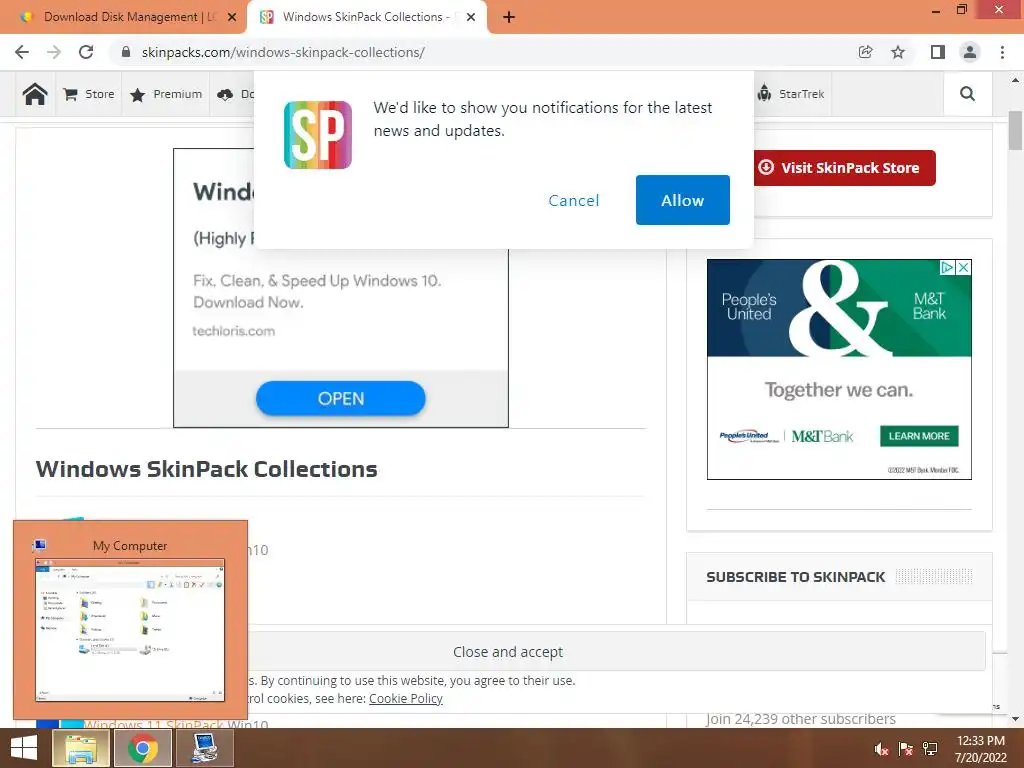This screenshot has height=768, width=1024.
Task: Open a new tab with the plus button
Action: (x=509, y=17)
